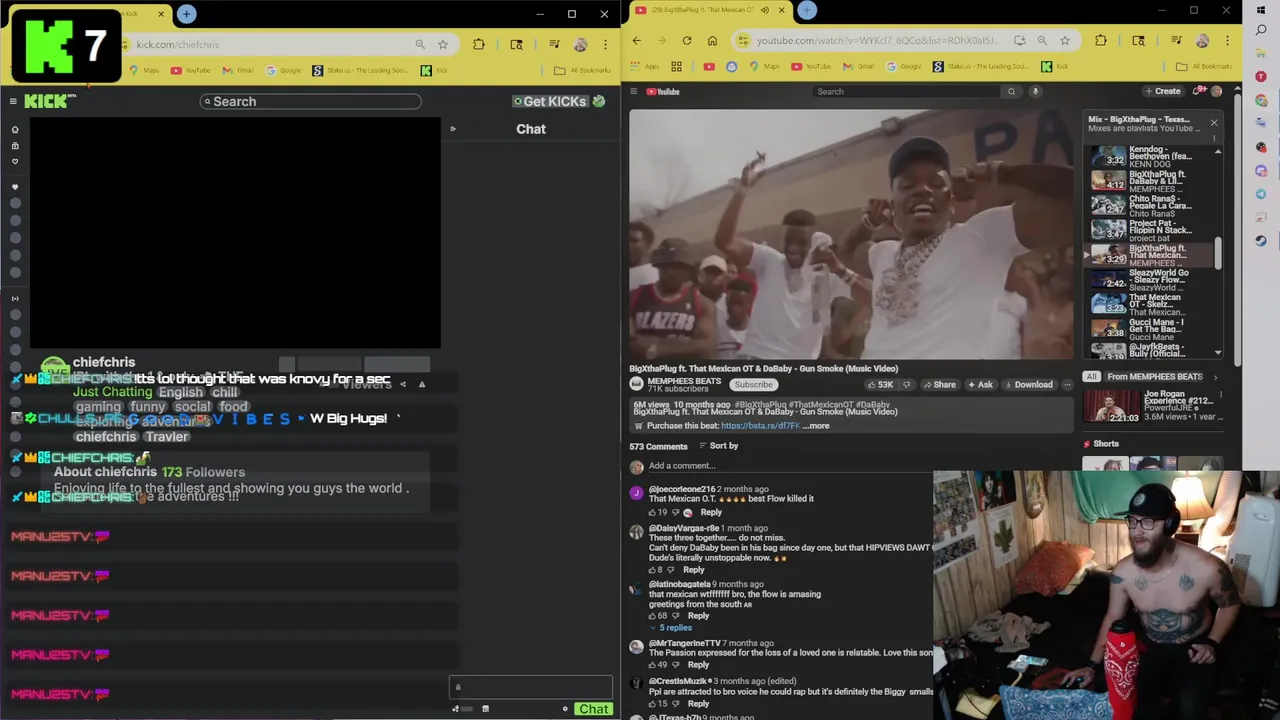Reload the YouTube page

point(687,40)
